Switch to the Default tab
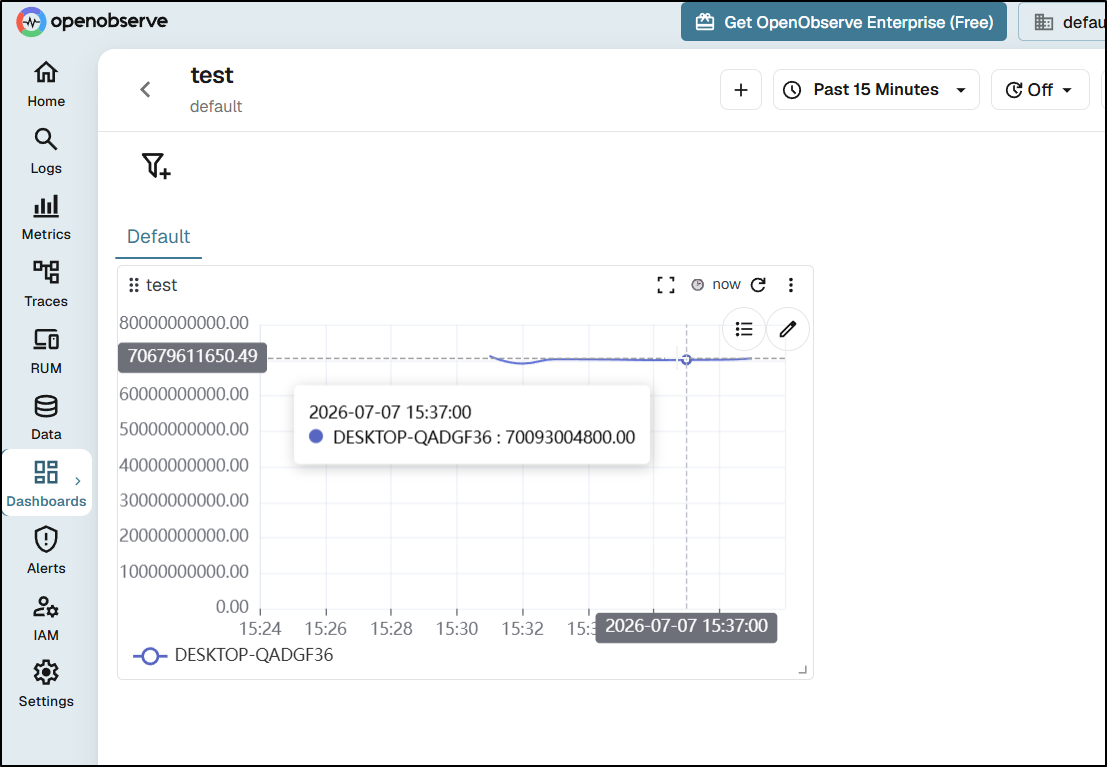Viewport: 1107px width, 767px height. coord(159,237)
